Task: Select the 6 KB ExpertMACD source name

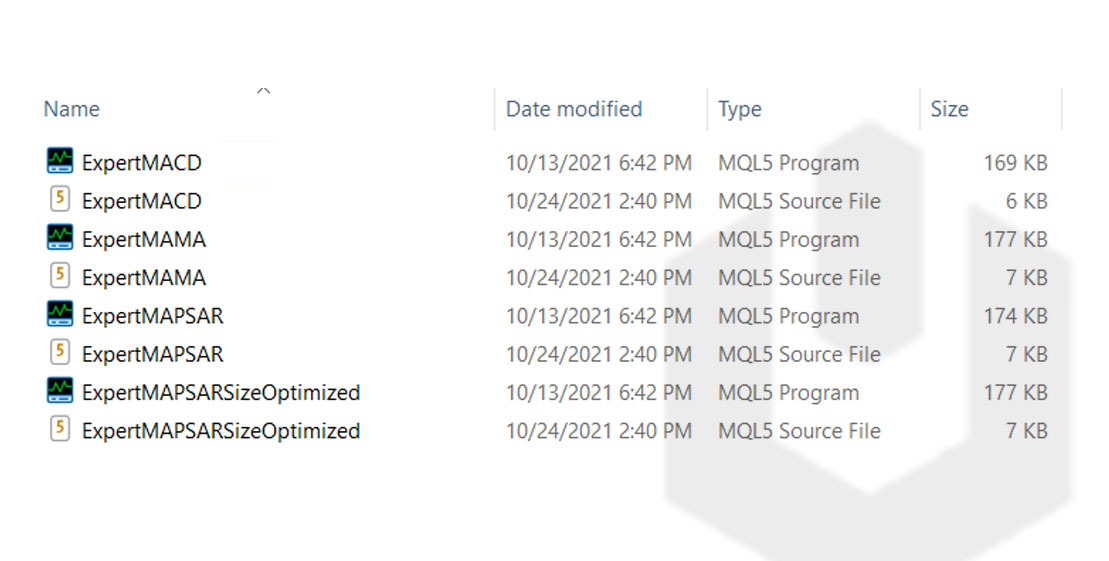Action: click(142, 201)
